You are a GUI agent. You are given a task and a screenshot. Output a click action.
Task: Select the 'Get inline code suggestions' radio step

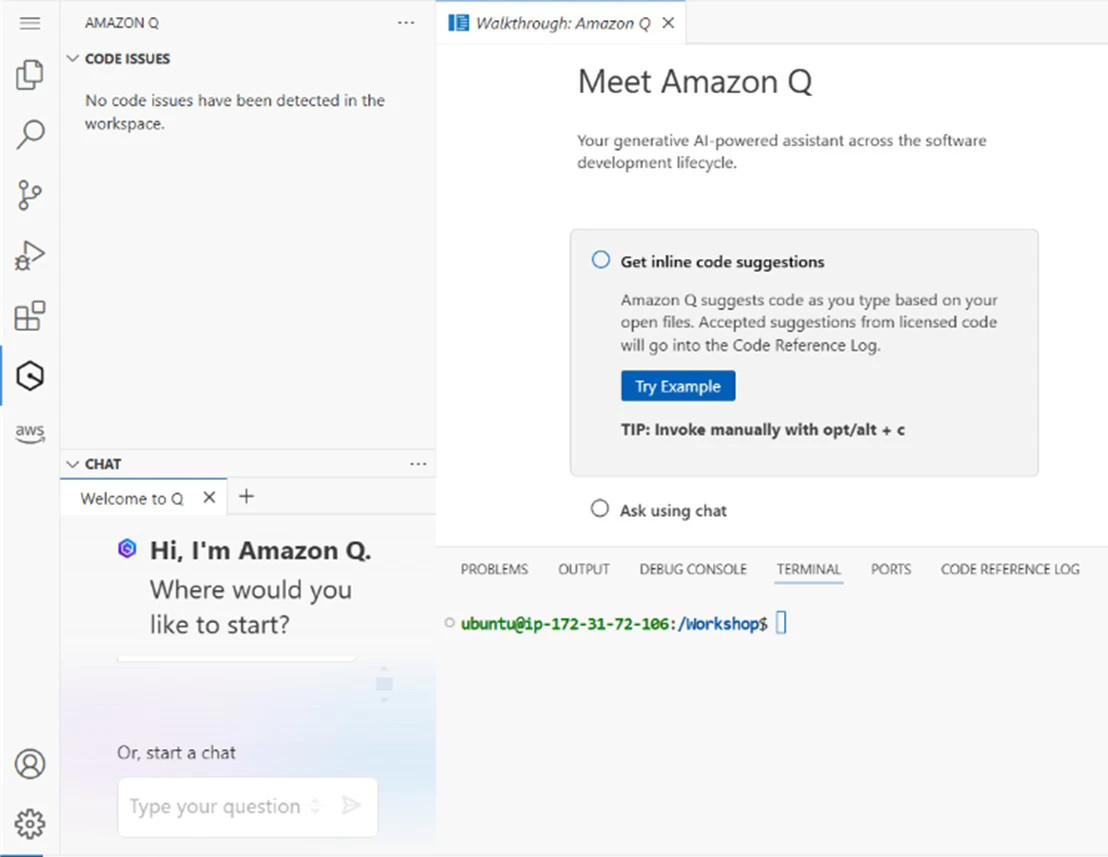(x=600, y=261)
